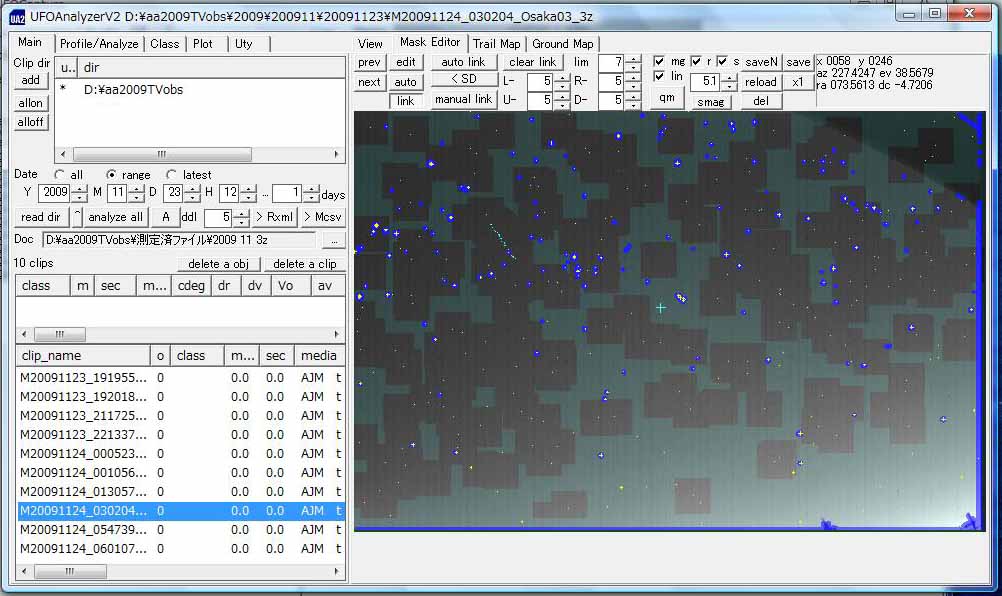Click the UA2 application icon in title bar
Viewport: 1002px width, 596px height.
17,14
